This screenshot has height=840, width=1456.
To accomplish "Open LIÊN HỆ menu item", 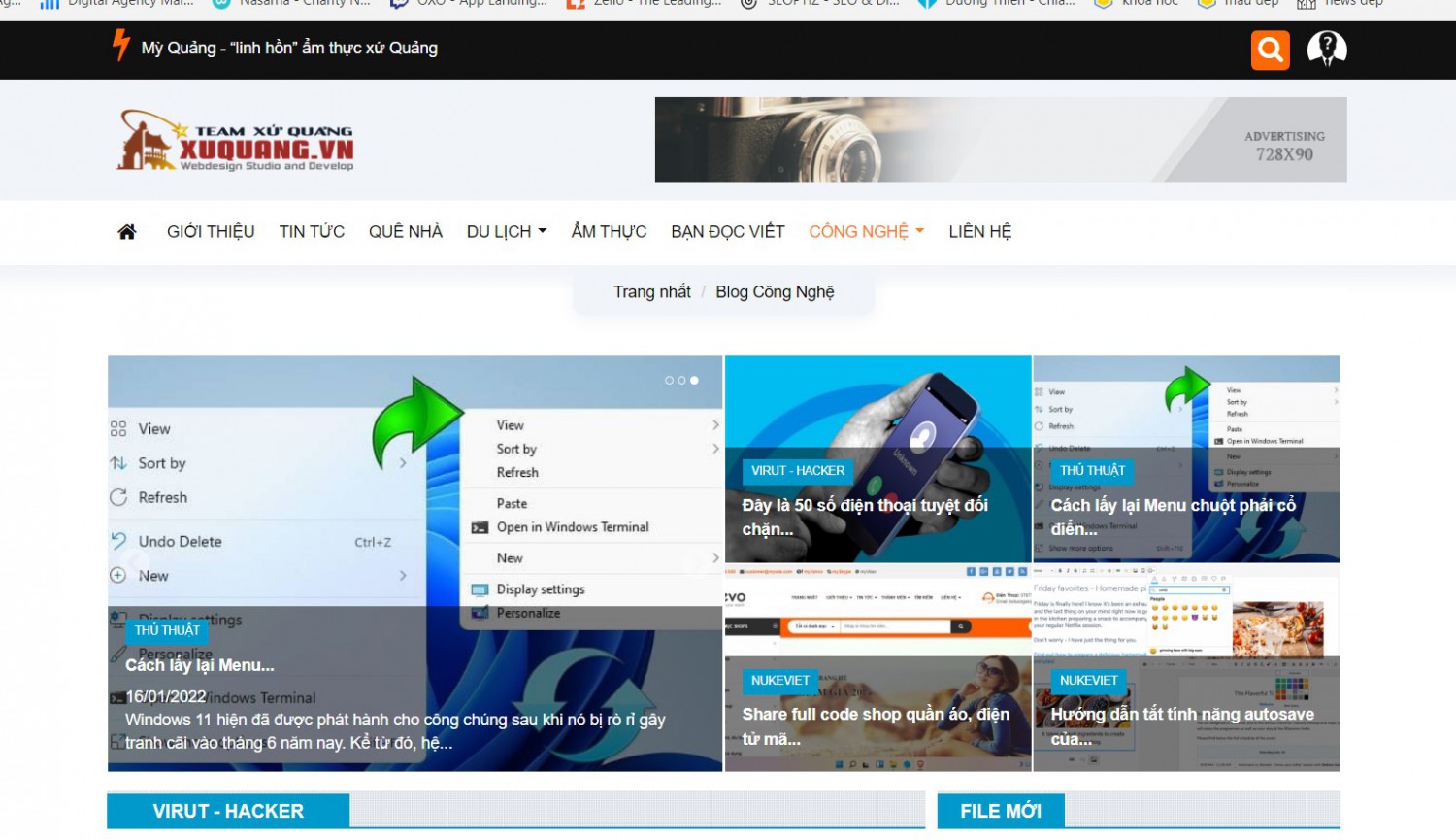I will click(980, 232).
